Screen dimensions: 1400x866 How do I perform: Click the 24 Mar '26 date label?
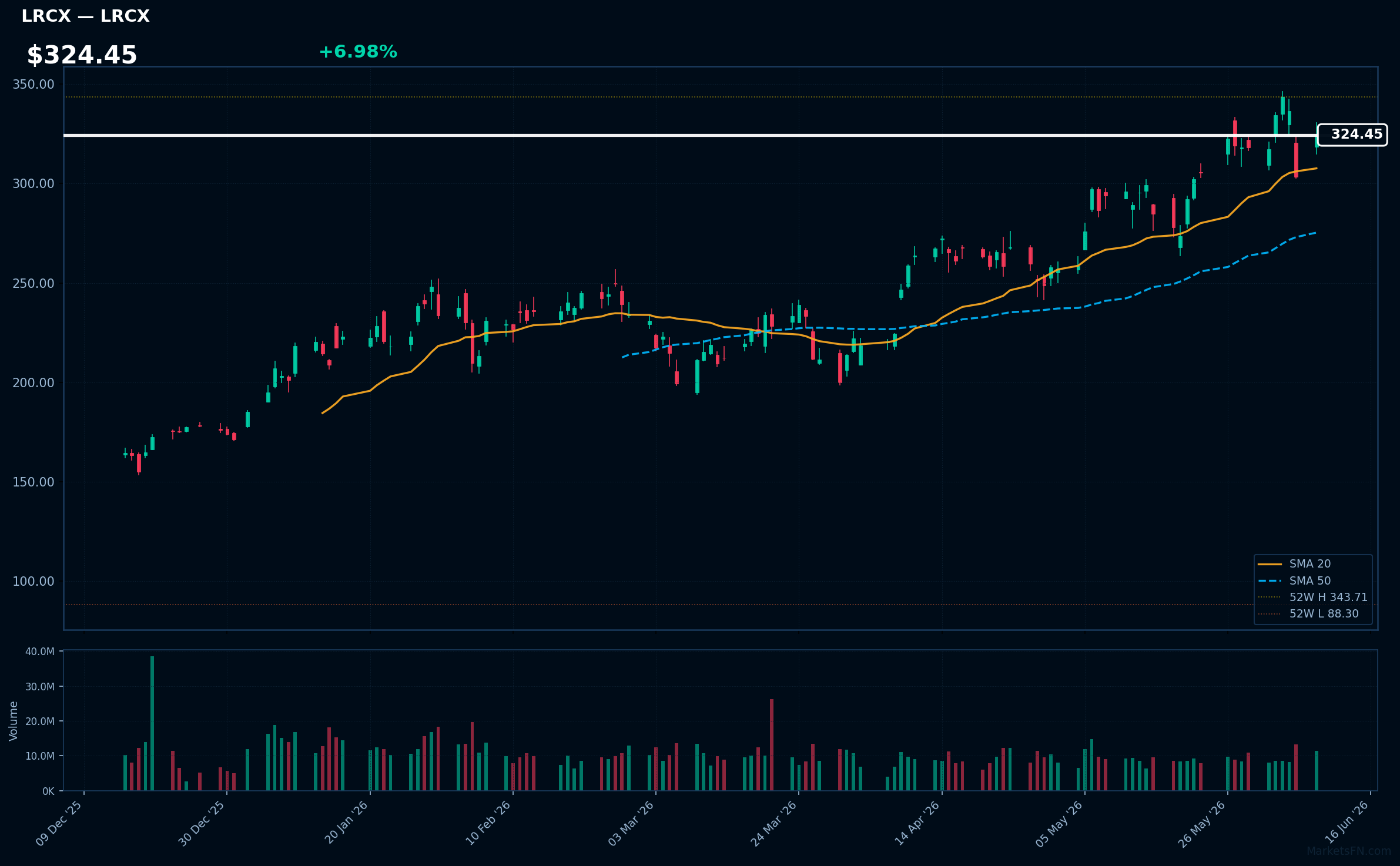pos(773,824)
